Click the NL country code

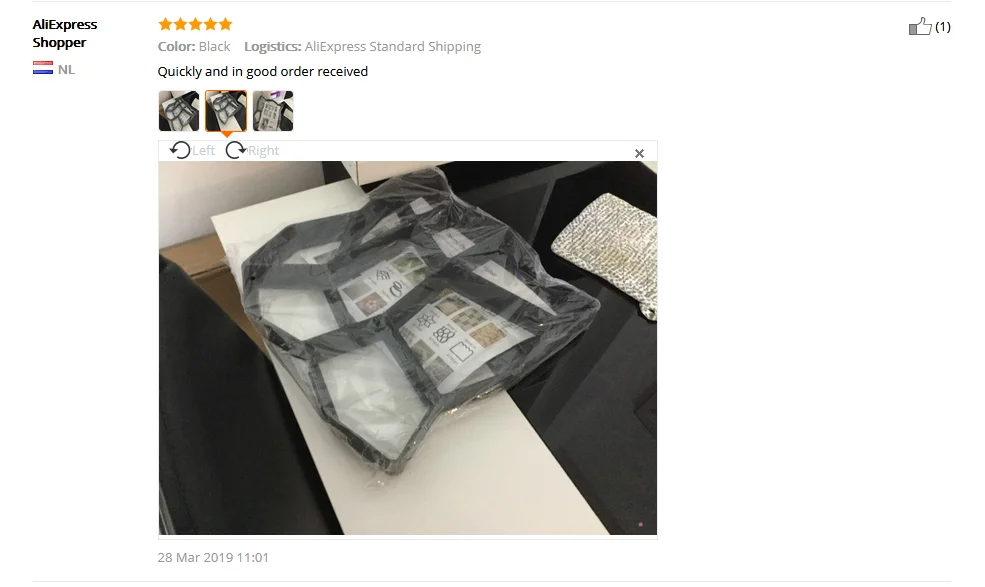[x=67, y=69]
